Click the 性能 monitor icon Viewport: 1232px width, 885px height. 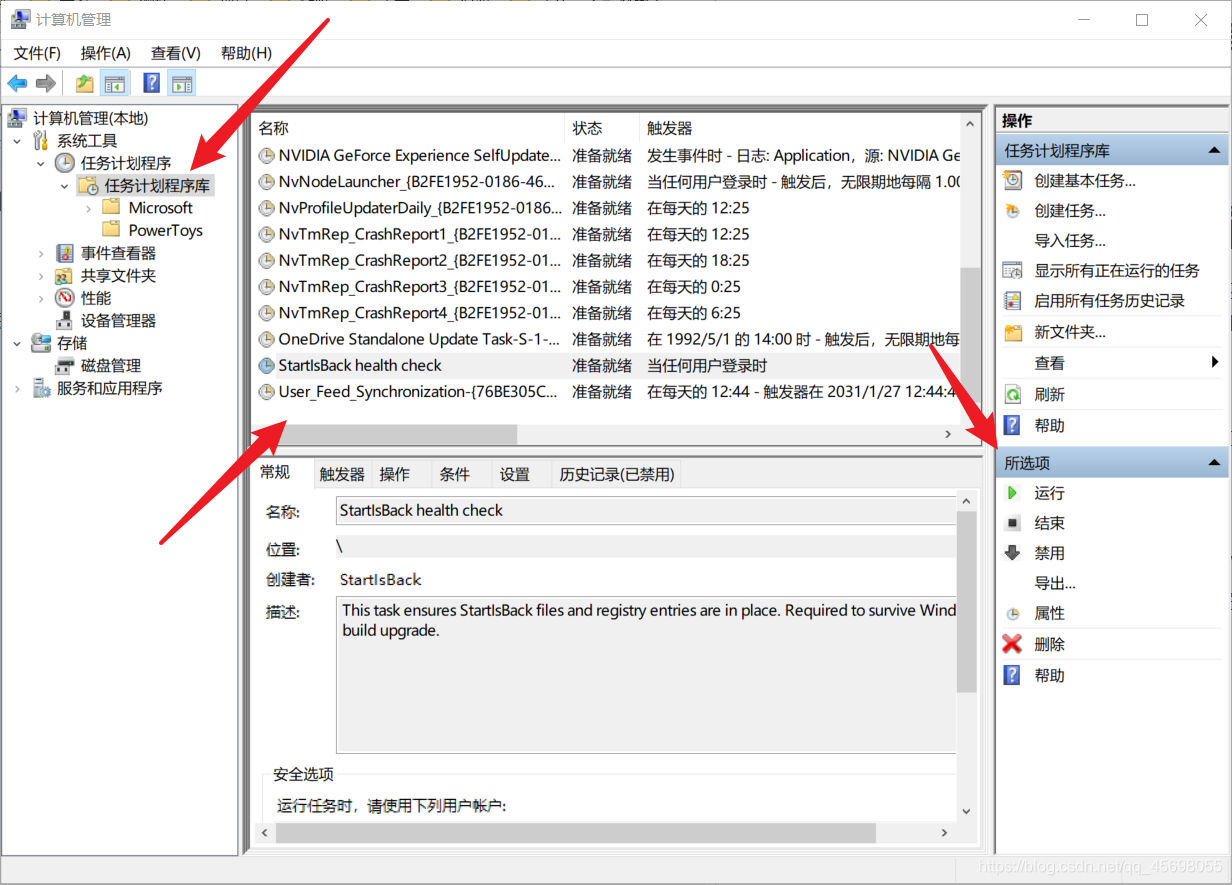(x=65, y=298)
